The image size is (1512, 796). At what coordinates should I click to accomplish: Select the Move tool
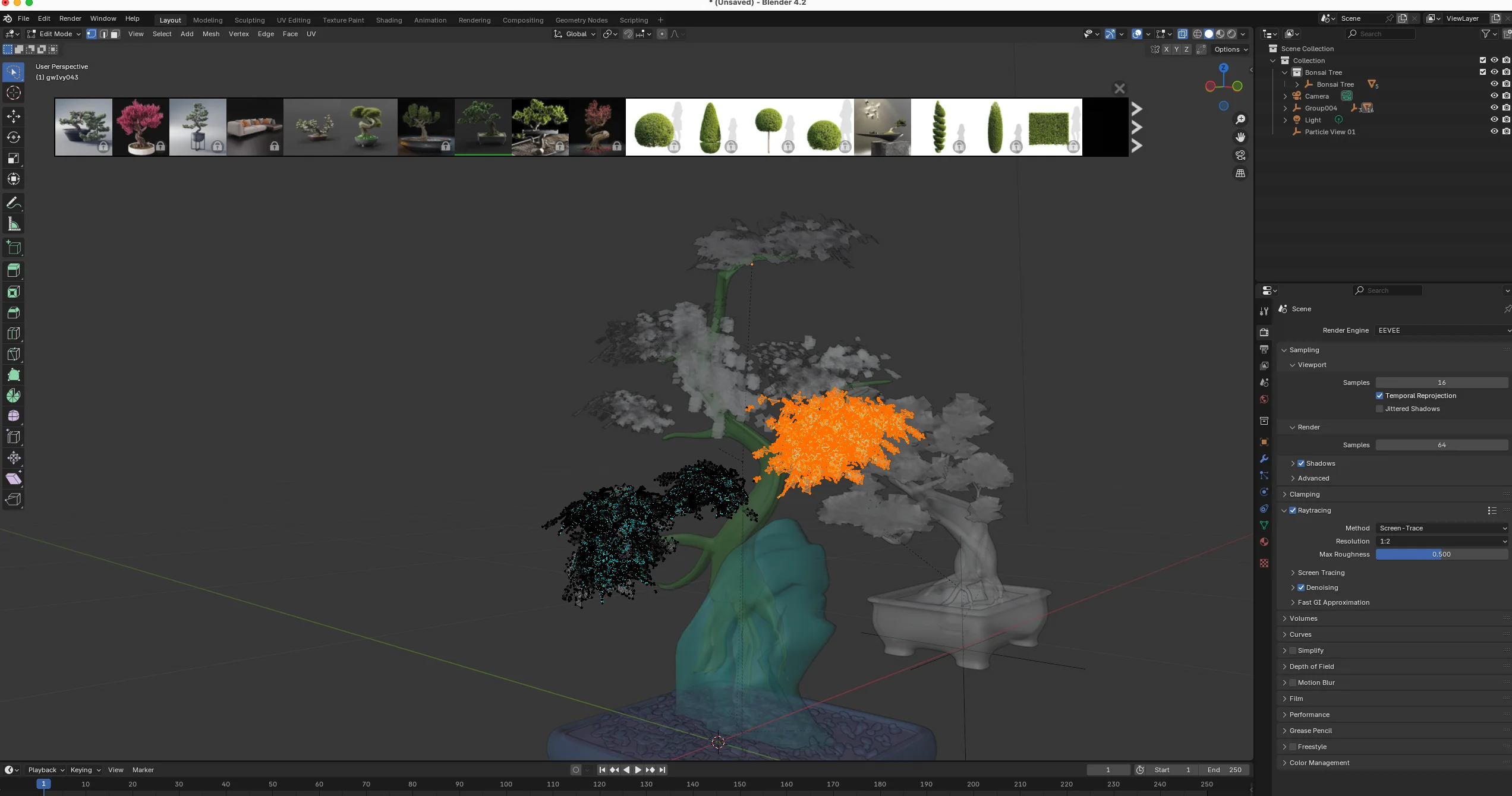point(14,116)
